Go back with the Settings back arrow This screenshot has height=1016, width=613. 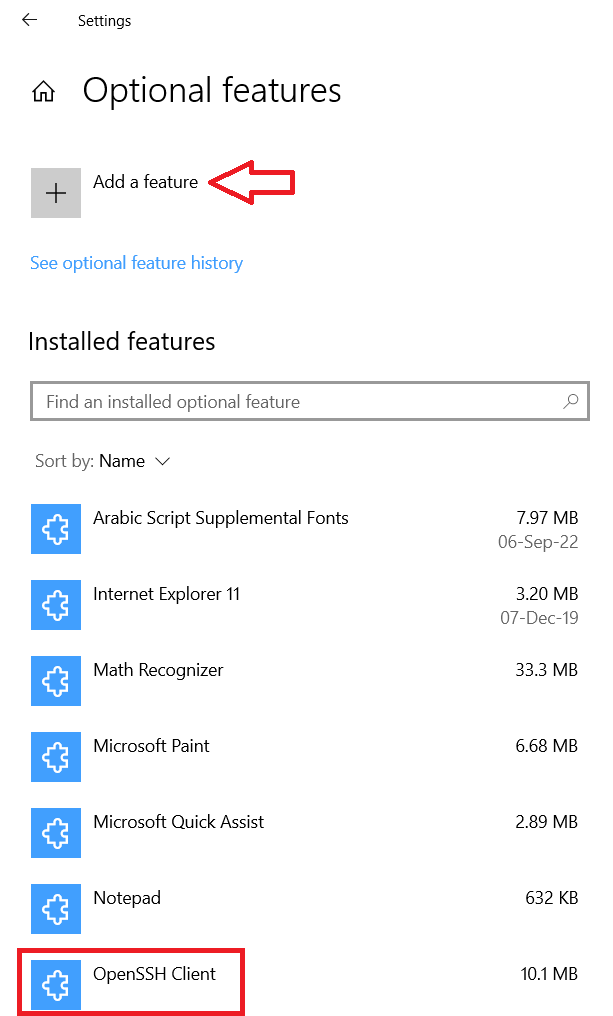(29, 20)
